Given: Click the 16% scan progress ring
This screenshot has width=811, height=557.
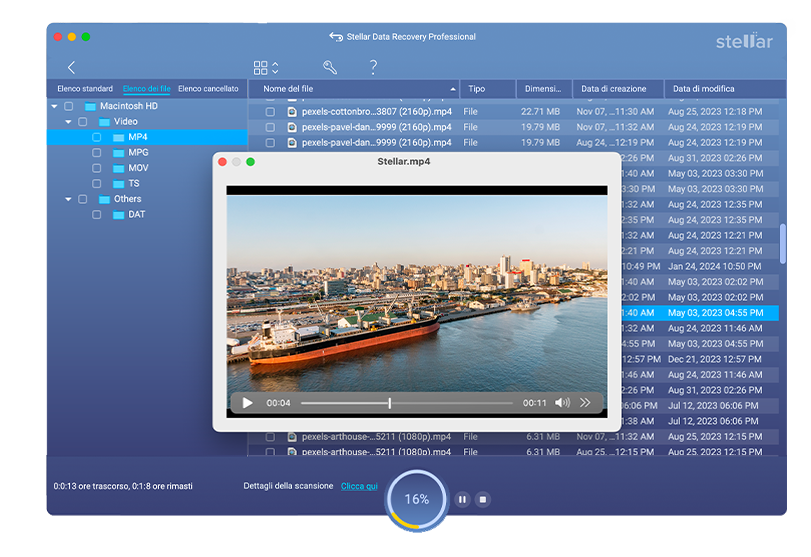Looking at the screenshot, I should [x=416, y=500].
